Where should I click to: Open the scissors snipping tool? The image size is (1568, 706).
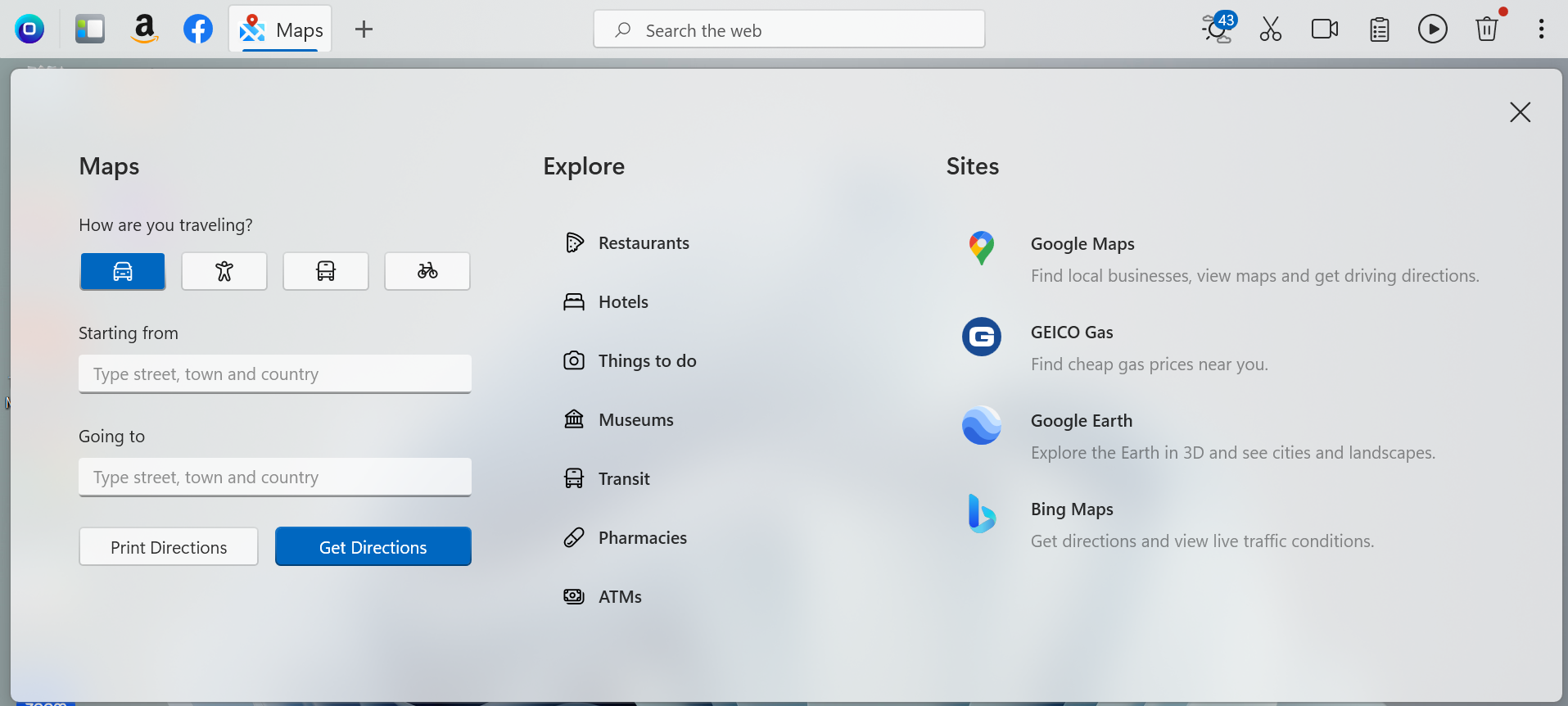tap(1271, 29)
